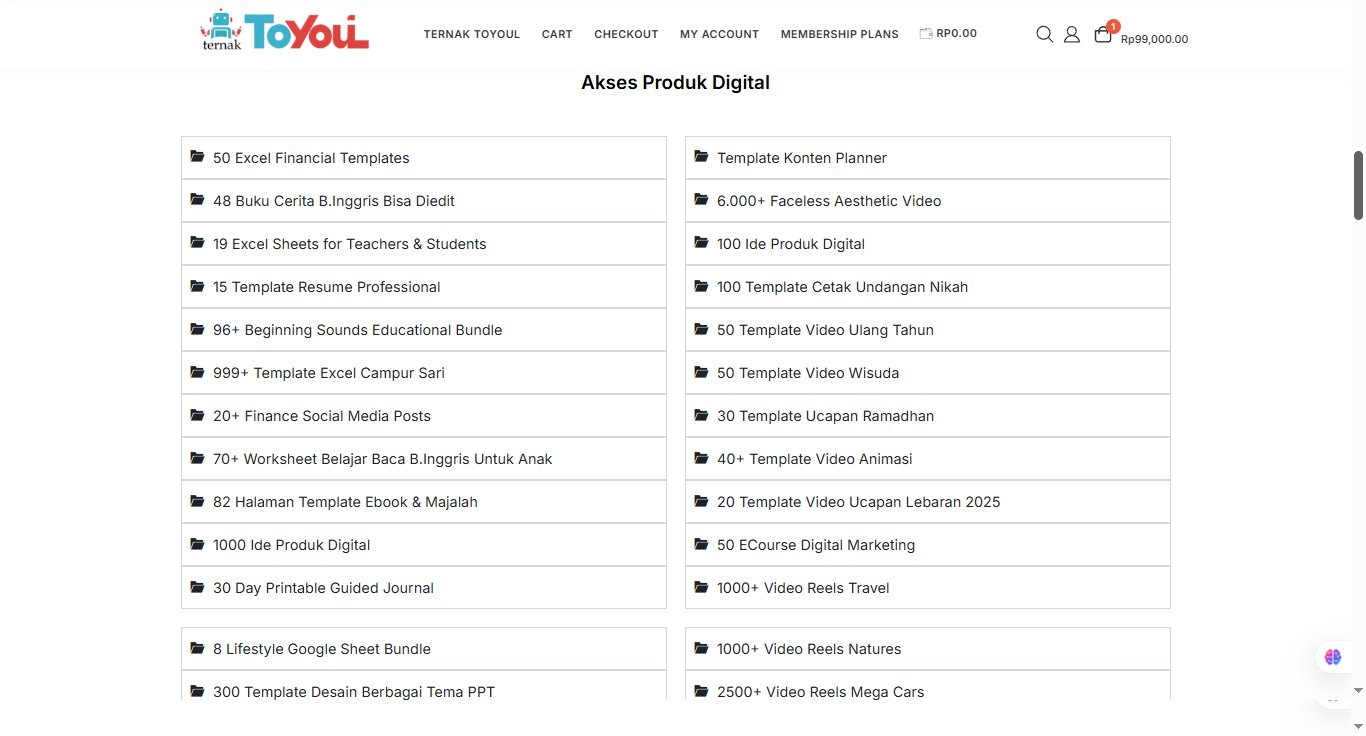Open the Membership Plans menu item
The height and width of the screenshot is (736, 1366).
tap(839, 34)
